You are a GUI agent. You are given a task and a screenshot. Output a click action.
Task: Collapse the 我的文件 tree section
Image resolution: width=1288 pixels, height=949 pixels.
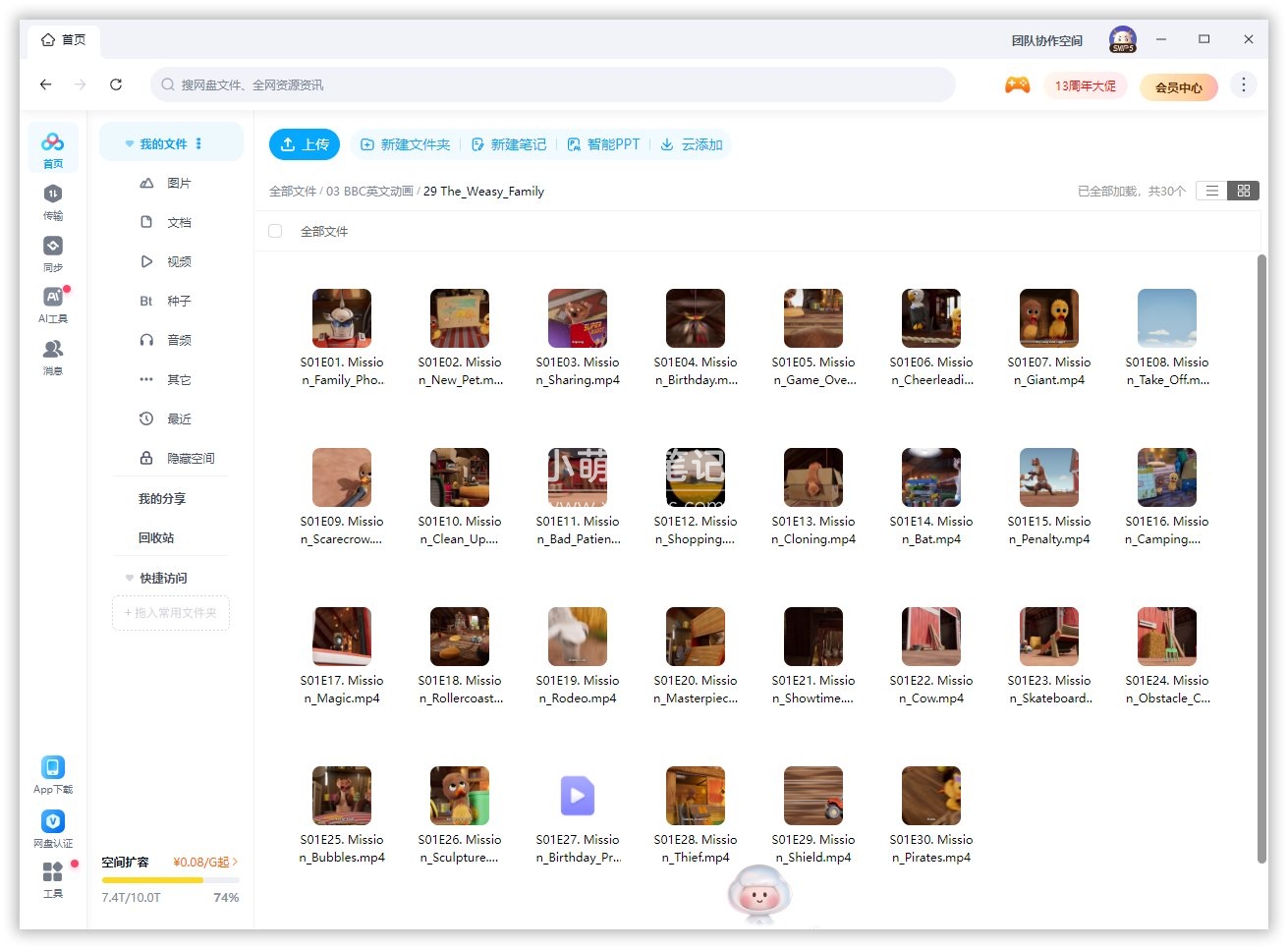129,144
